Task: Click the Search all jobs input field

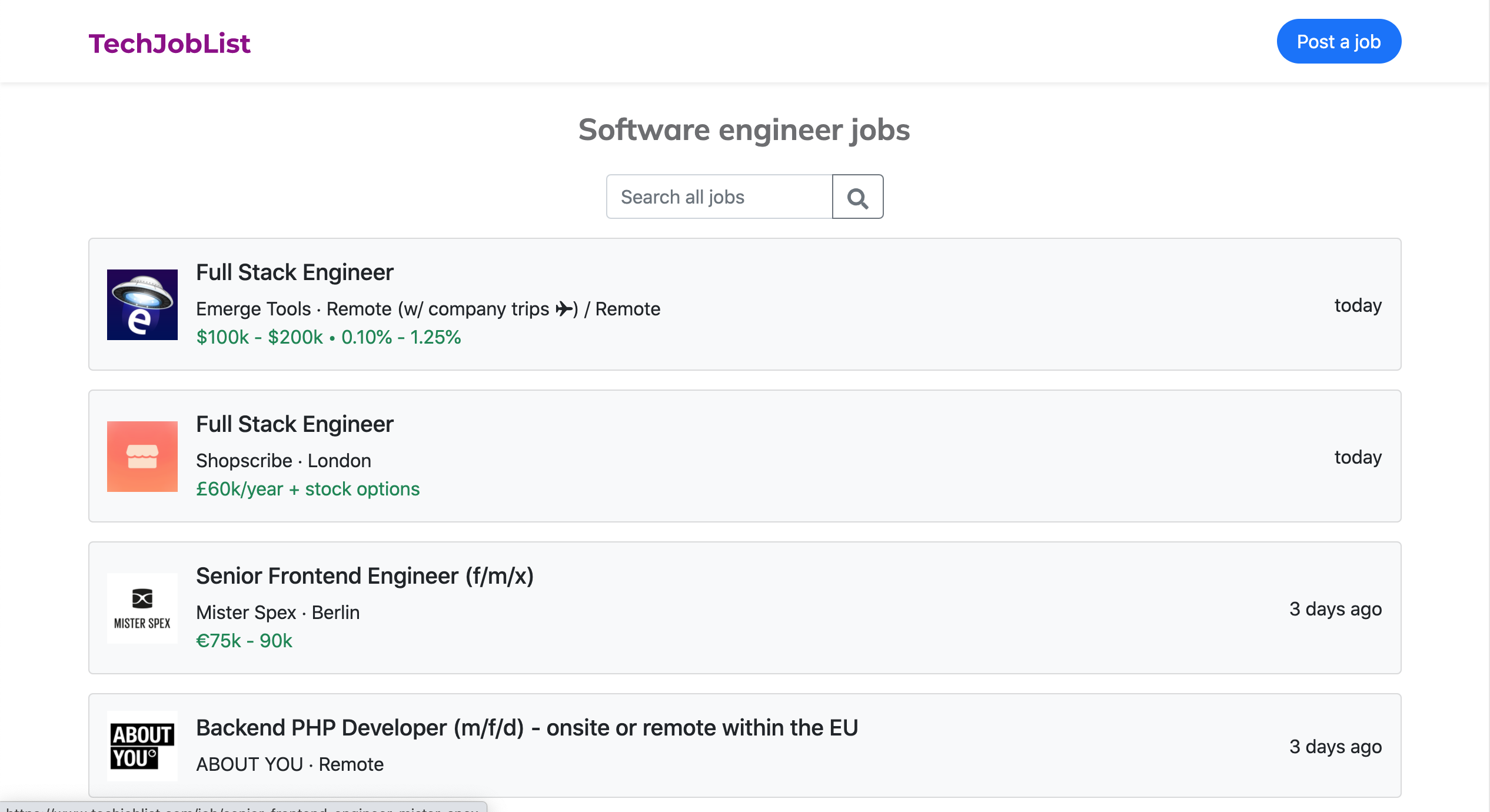Action: pyautogui.click(x=718, y=197)
